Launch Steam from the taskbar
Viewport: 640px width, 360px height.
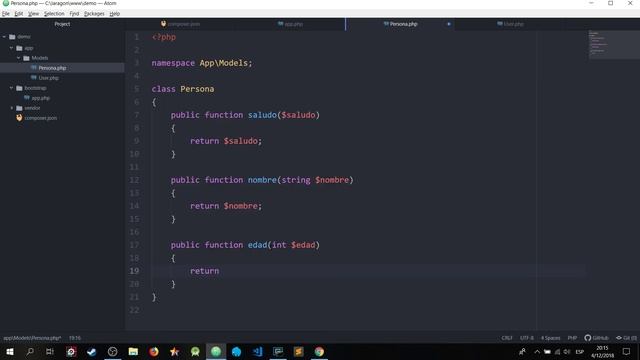pos(92,351)
